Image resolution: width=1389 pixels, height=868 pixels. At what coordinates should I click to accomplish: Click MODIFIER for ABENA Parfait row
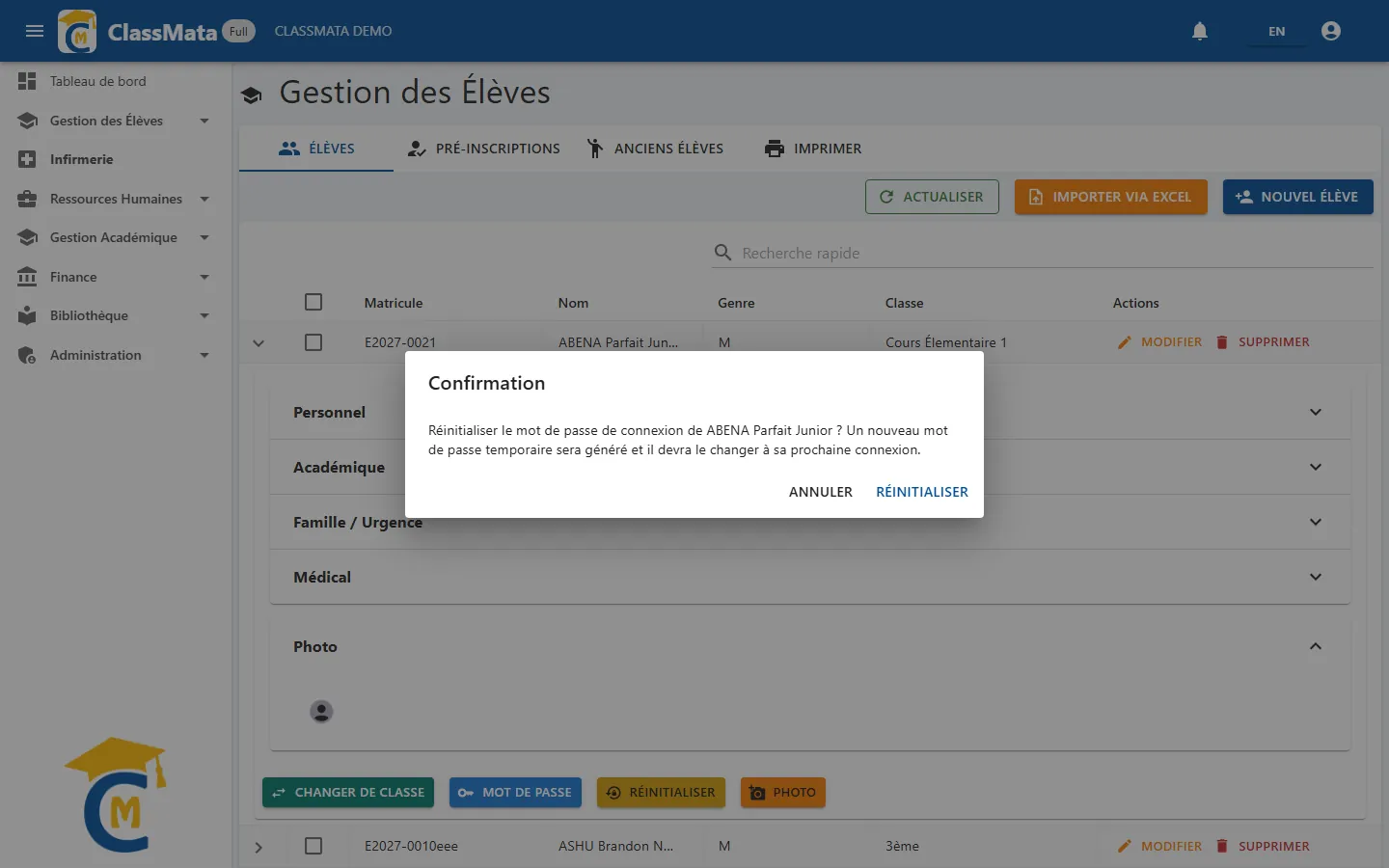click(x=1159, y=342)
